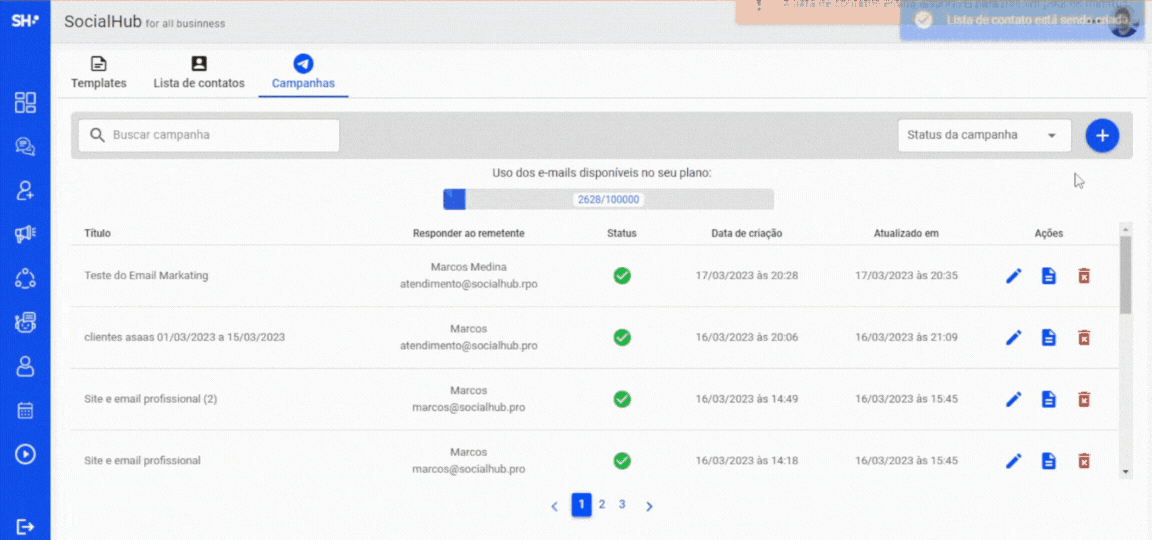
Task: Click the Atualizado em column header
Action: (x=907, y=234)
